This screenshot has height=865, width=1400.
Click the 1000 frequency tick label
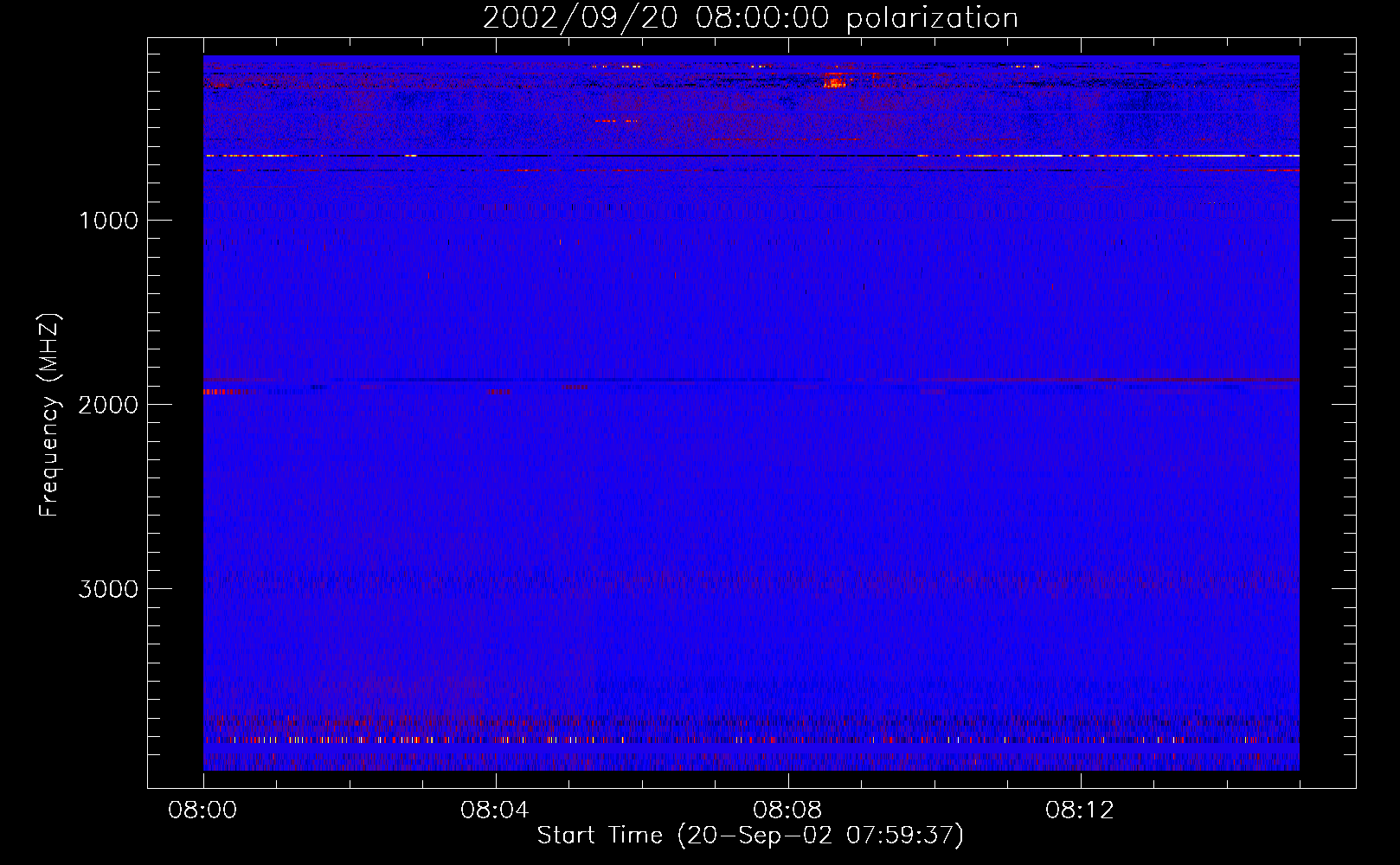(x=108, y=221)
